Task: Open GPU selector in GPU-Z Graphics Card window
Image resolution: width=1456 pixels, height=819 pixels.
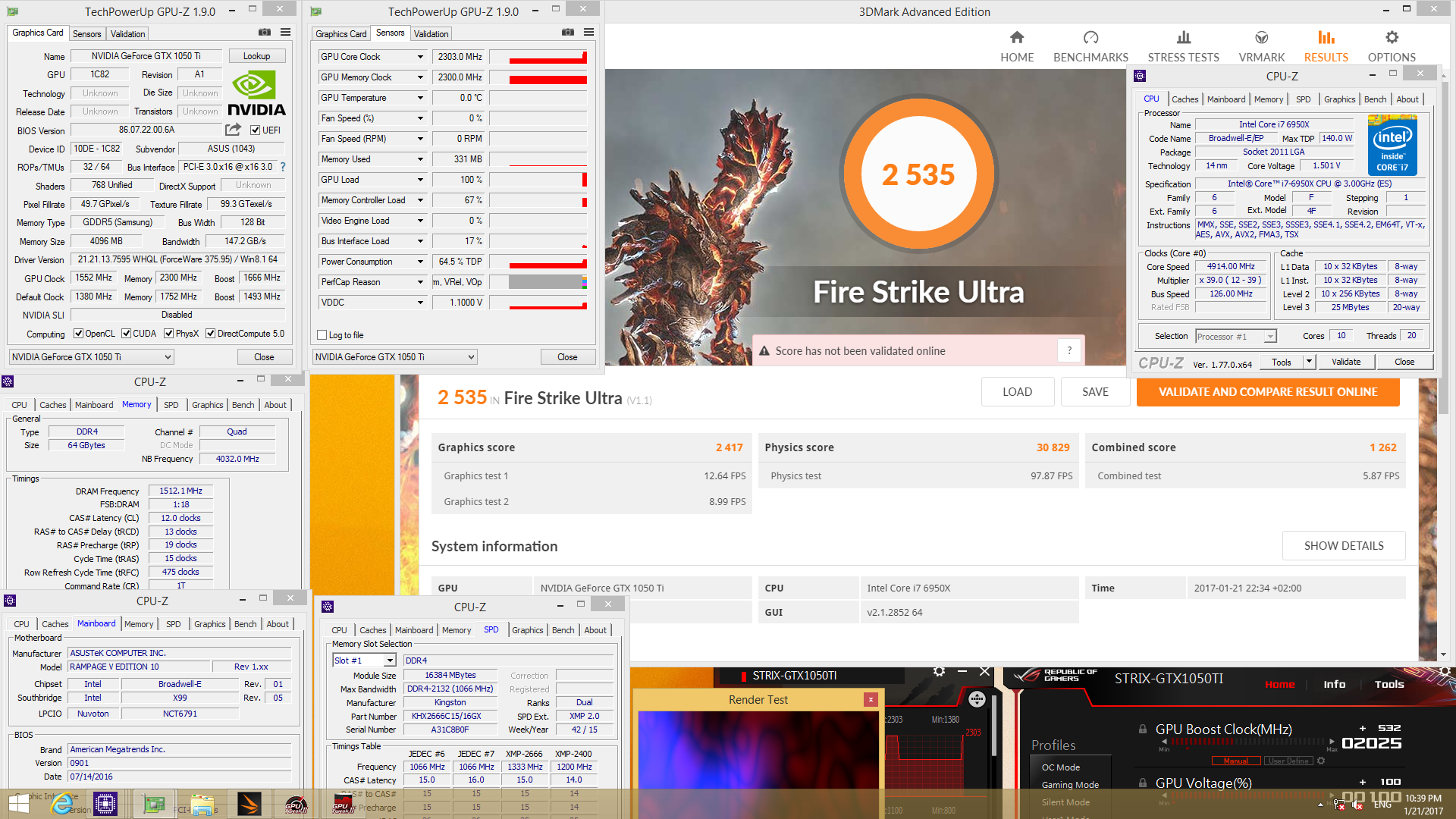Action: [92, 357]
